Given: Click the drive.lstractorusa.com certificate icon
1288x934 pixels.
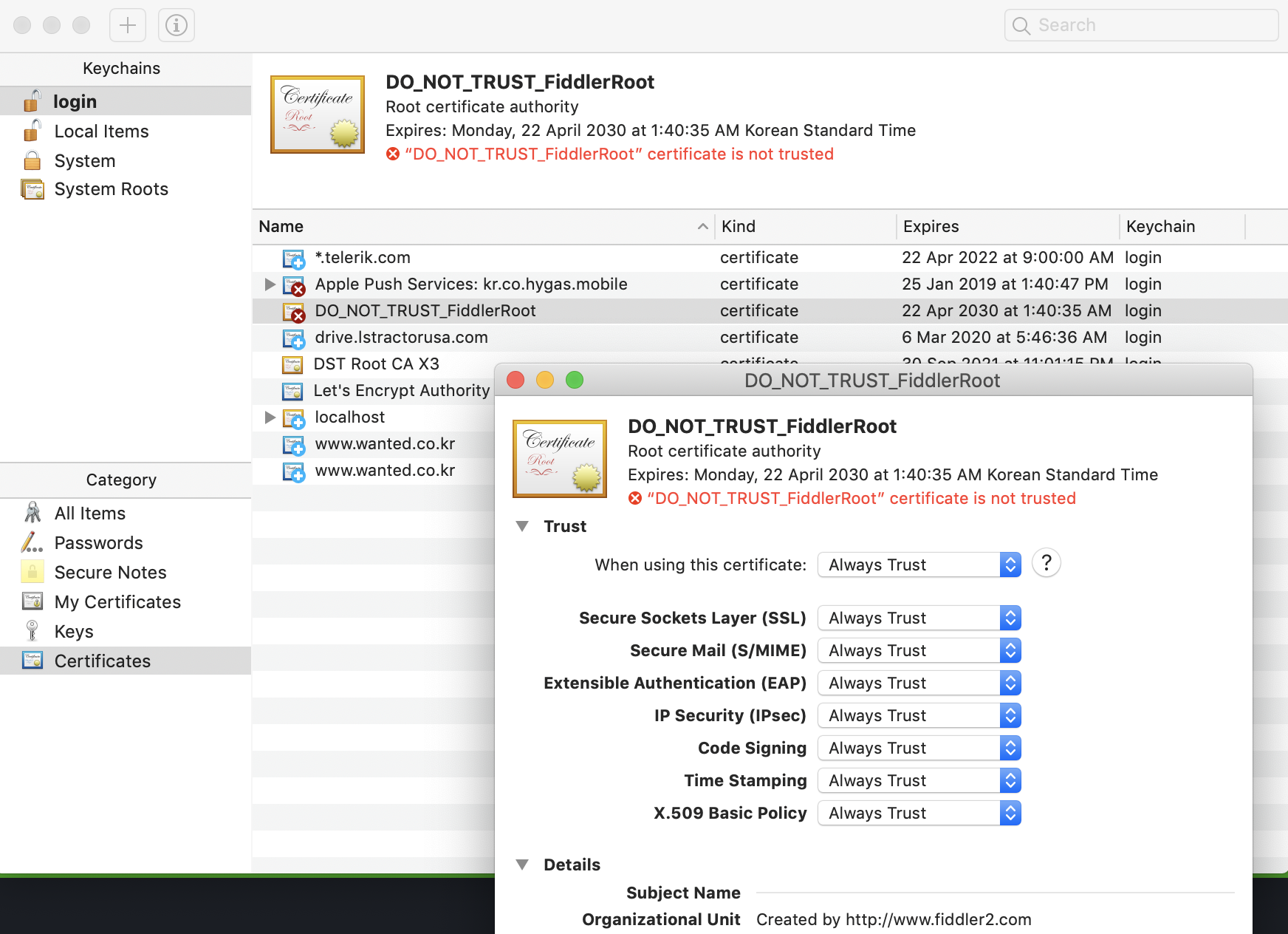Looking at the screenshot, I should click(293, 338).
